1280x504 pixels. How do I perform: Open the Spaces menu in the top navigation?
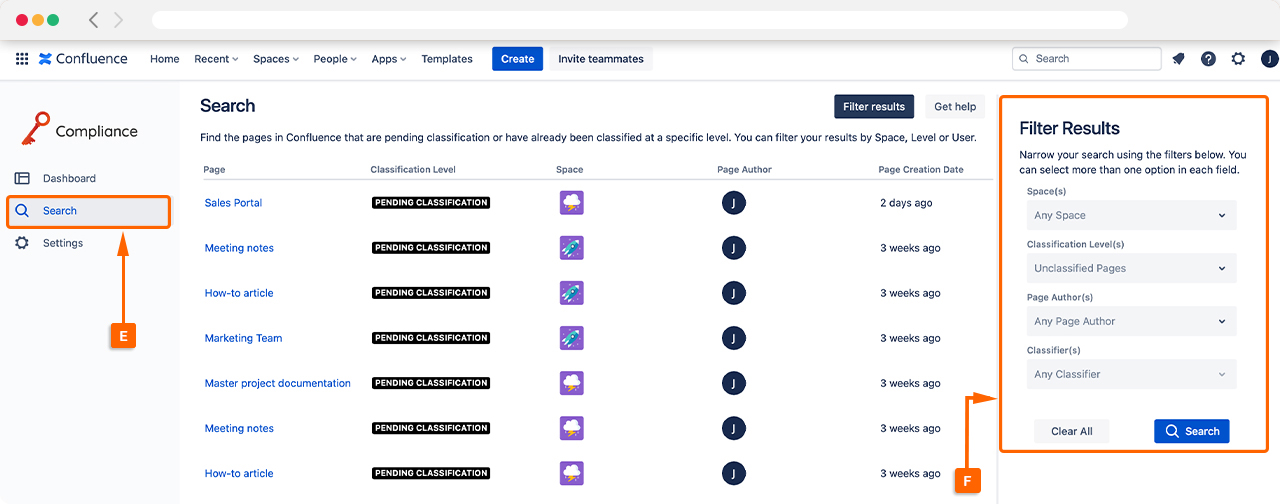tap(275, 59)
